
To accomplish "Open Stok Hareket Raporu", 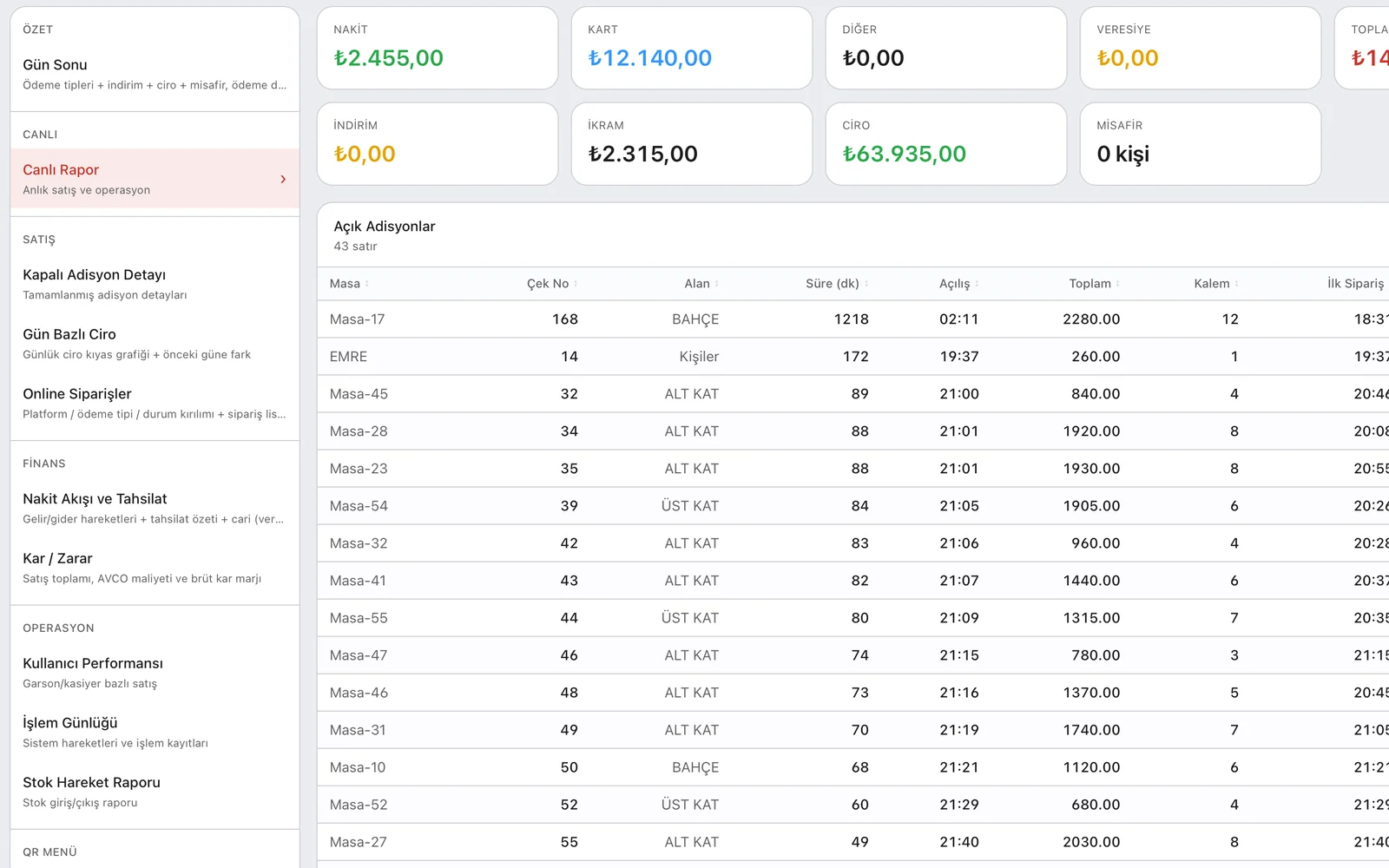I will pyautogui.click(x=155, y=792).
